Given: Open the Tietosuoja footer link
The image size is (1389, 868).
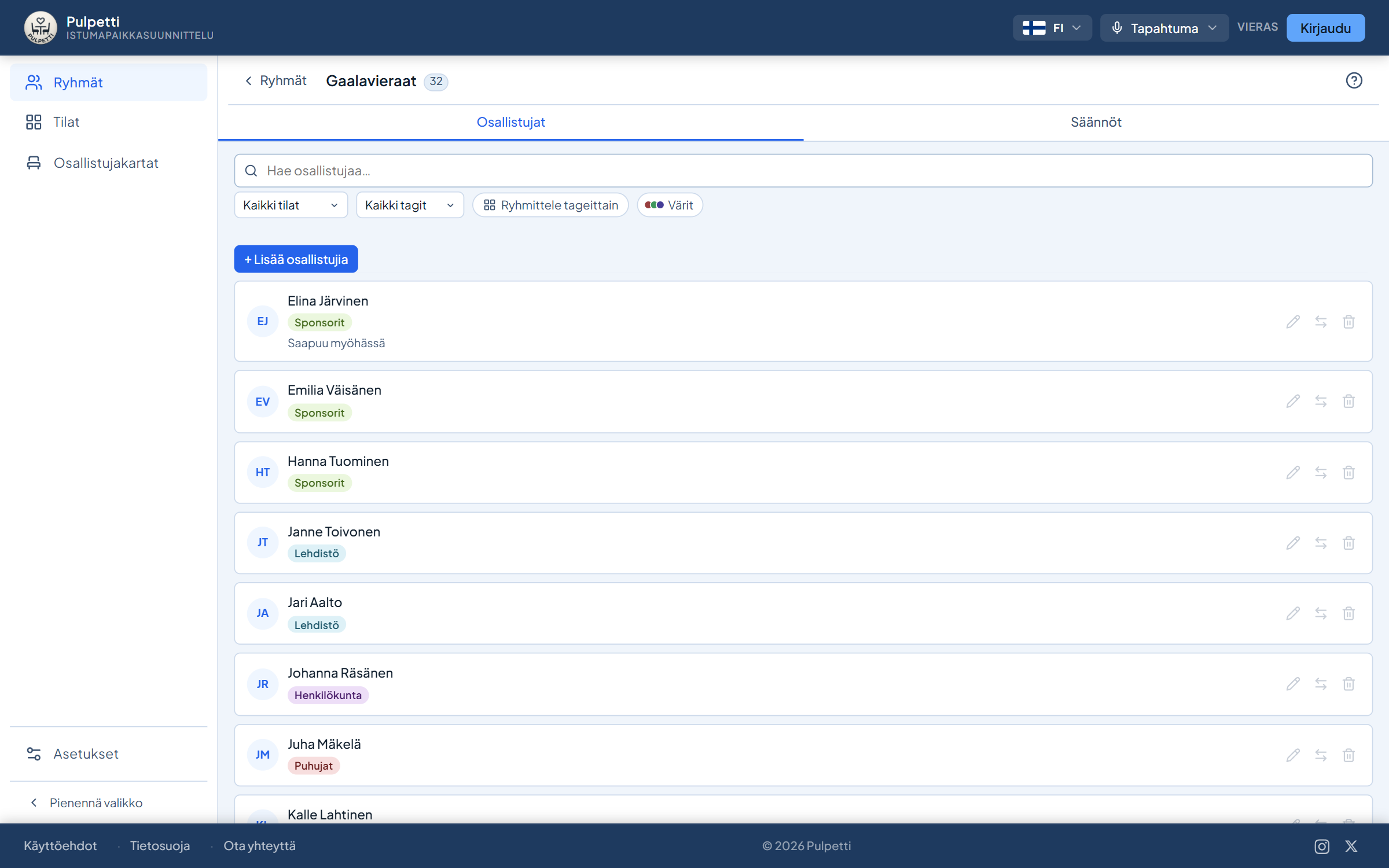Looking at the screenshot, I should [x=160, y=845].
